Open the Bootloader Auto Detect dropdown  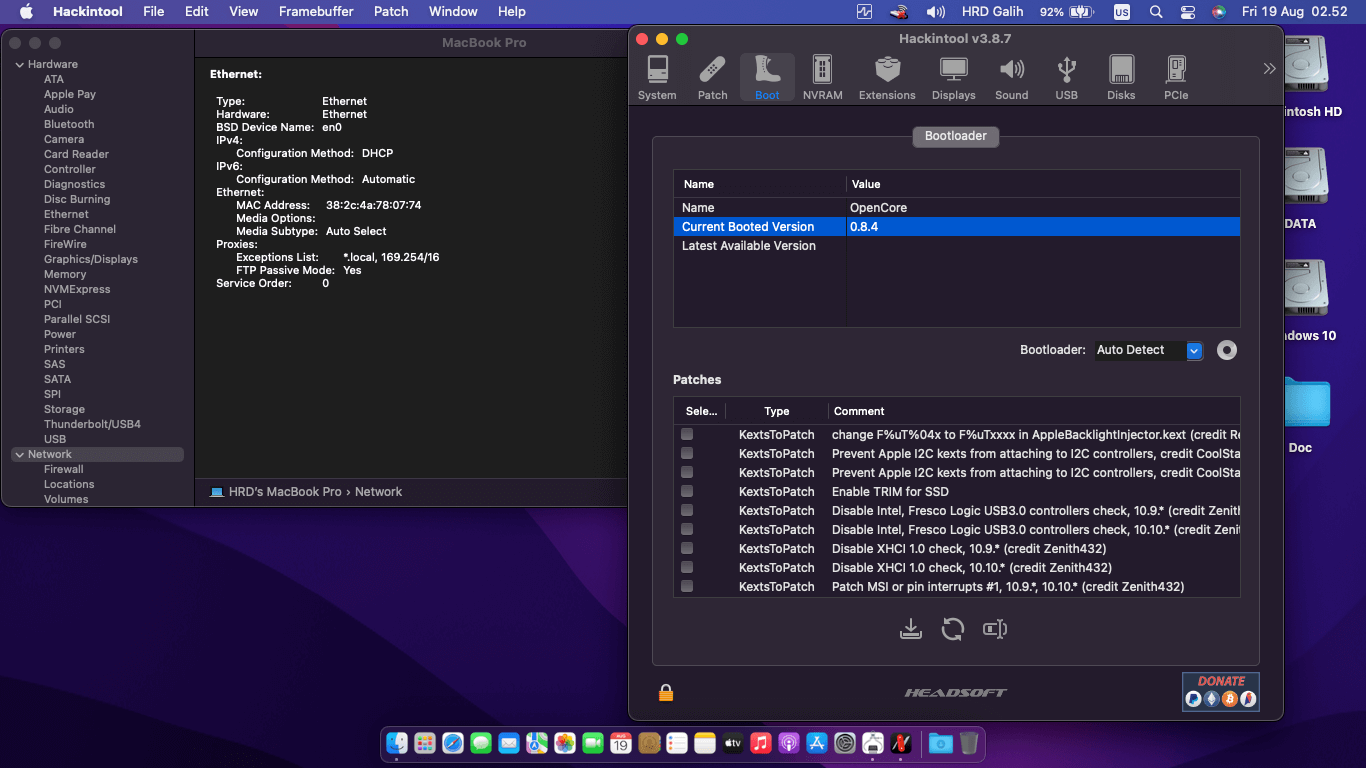click(1148, 350)
